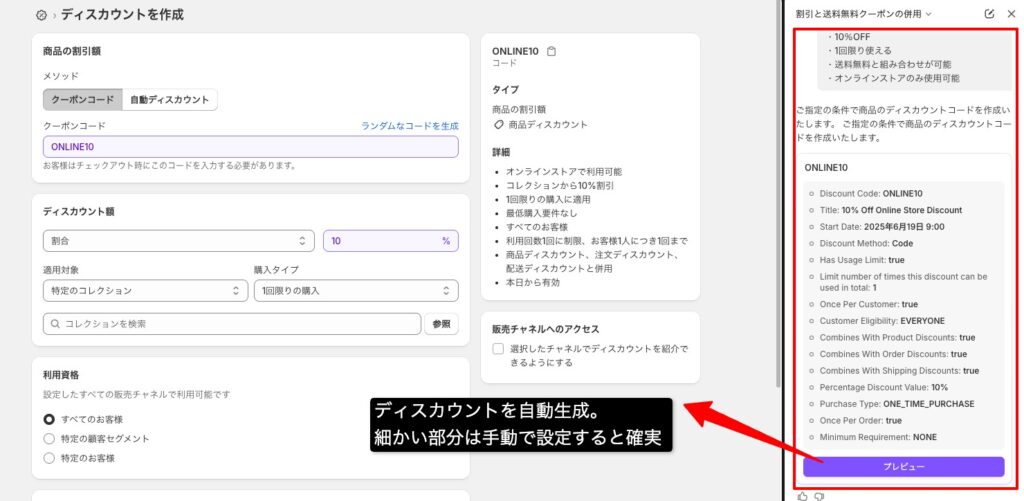Select the すべてのお客様 radio button
The width and height of the screenshot is (1024, 501).
[x=49, y=419]
